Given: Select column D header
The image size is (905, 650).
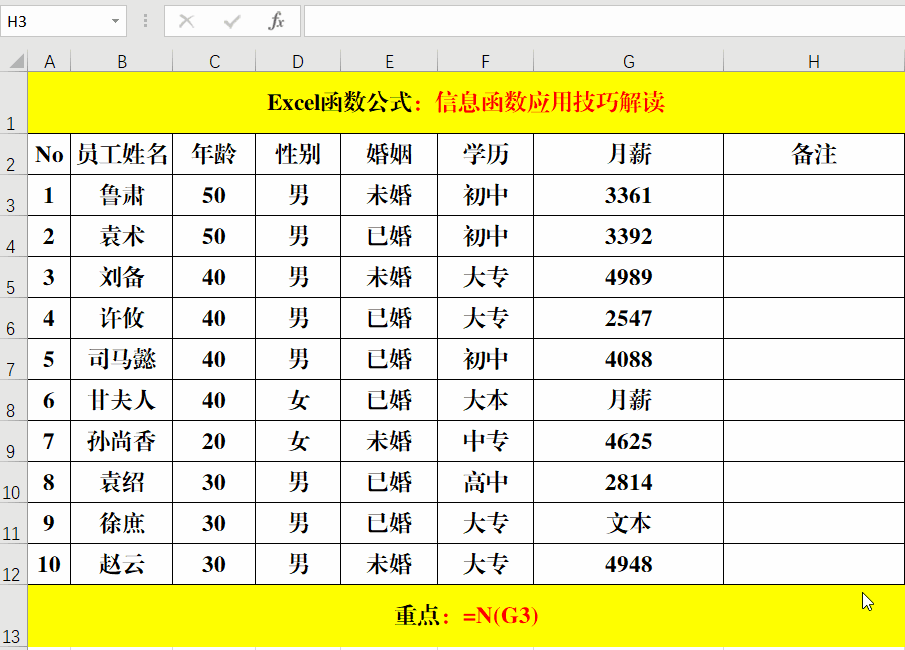Looking at the screenshot, I should pos(298,61).
